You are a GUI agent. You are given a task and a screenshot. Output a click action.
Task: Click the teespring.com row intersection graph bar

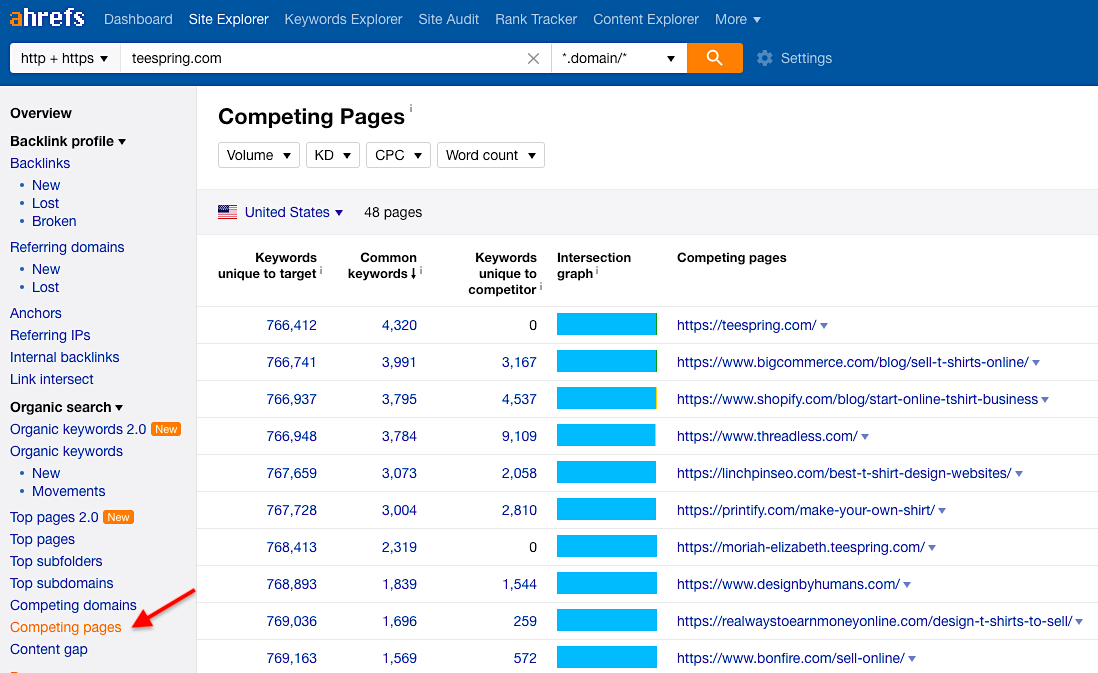tap(606, 325)
